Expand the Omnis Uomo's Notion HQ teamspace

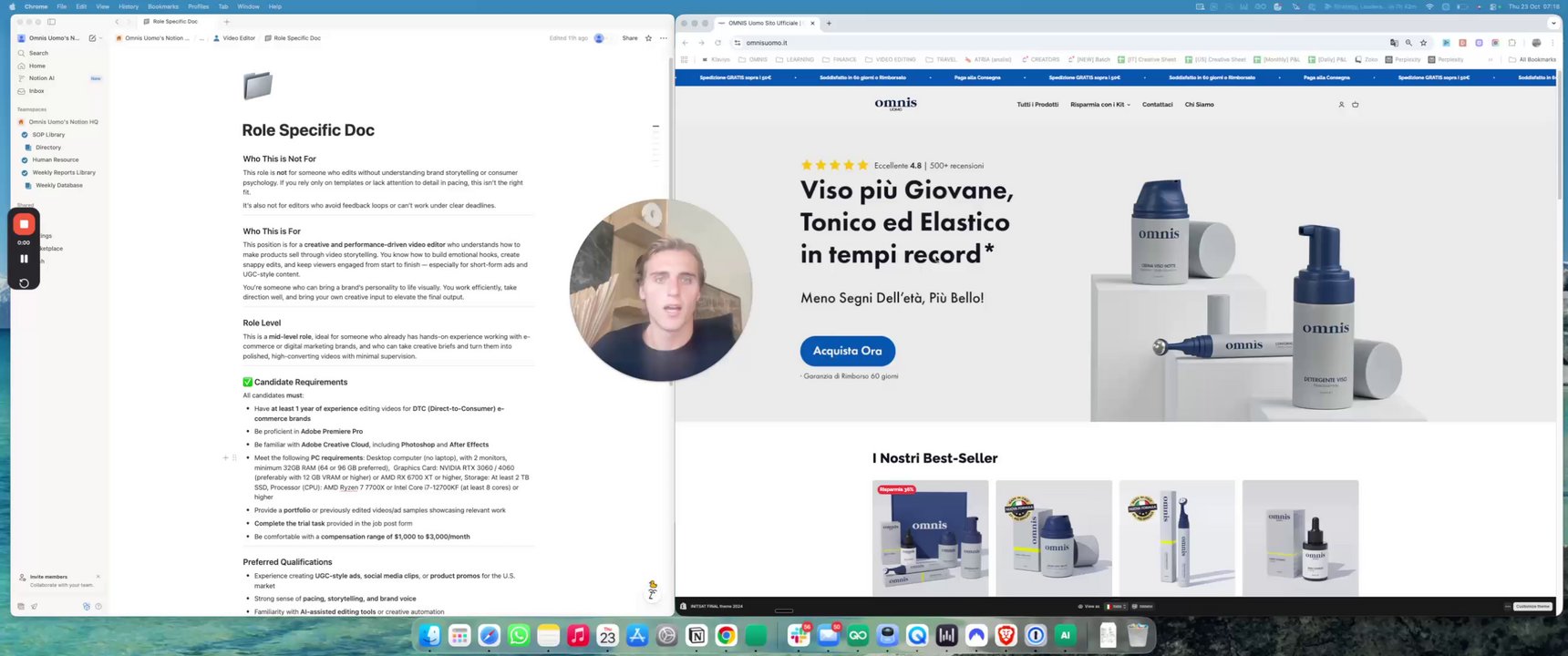point(59,122)
